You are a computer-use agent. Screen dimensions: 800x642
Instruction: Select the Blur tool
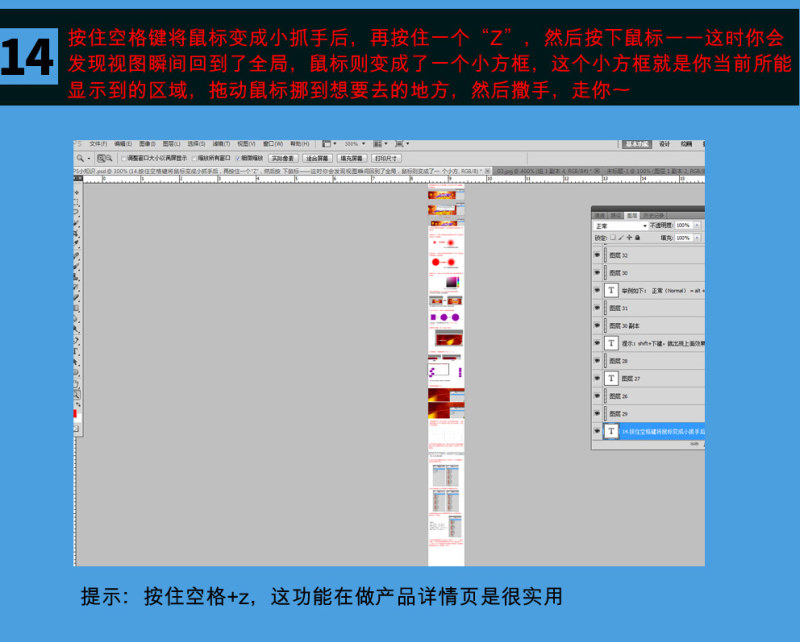pyautogui.click(x=77, y=317)
